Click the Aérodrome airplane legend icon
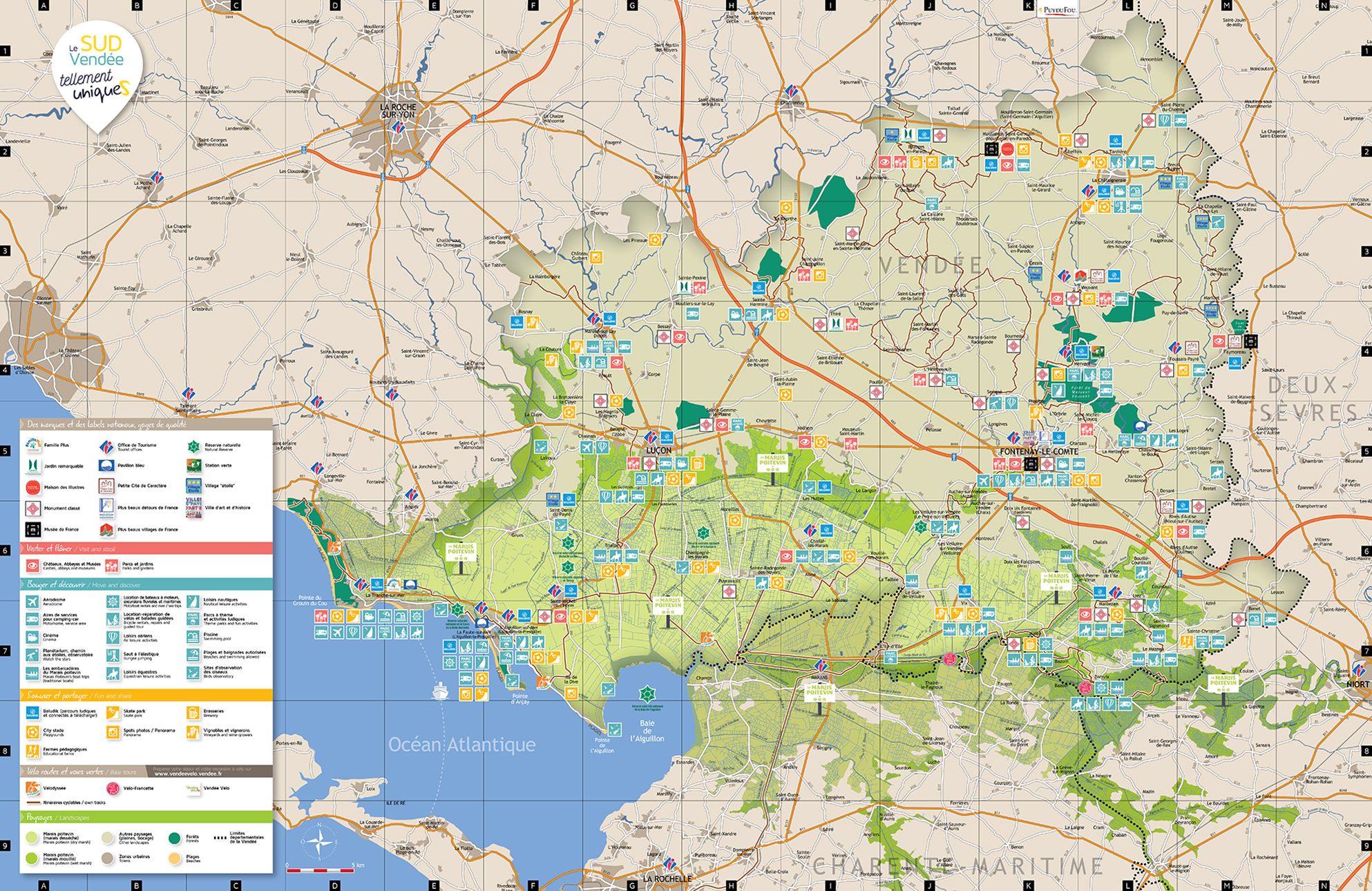 click(32, 602)
